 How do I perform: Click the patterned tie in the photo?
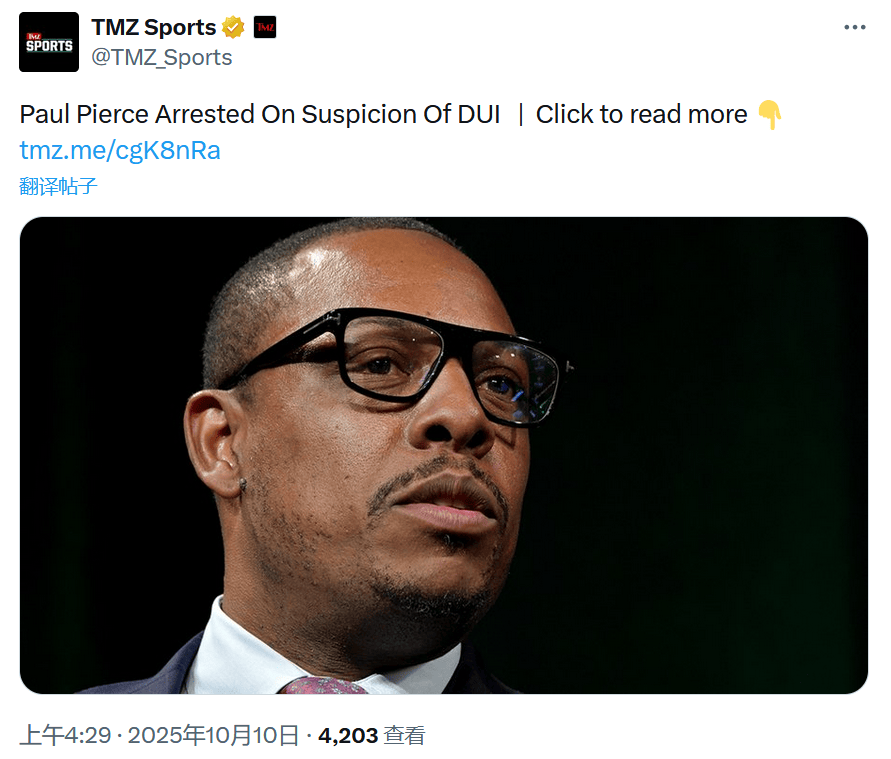point(324,685)
